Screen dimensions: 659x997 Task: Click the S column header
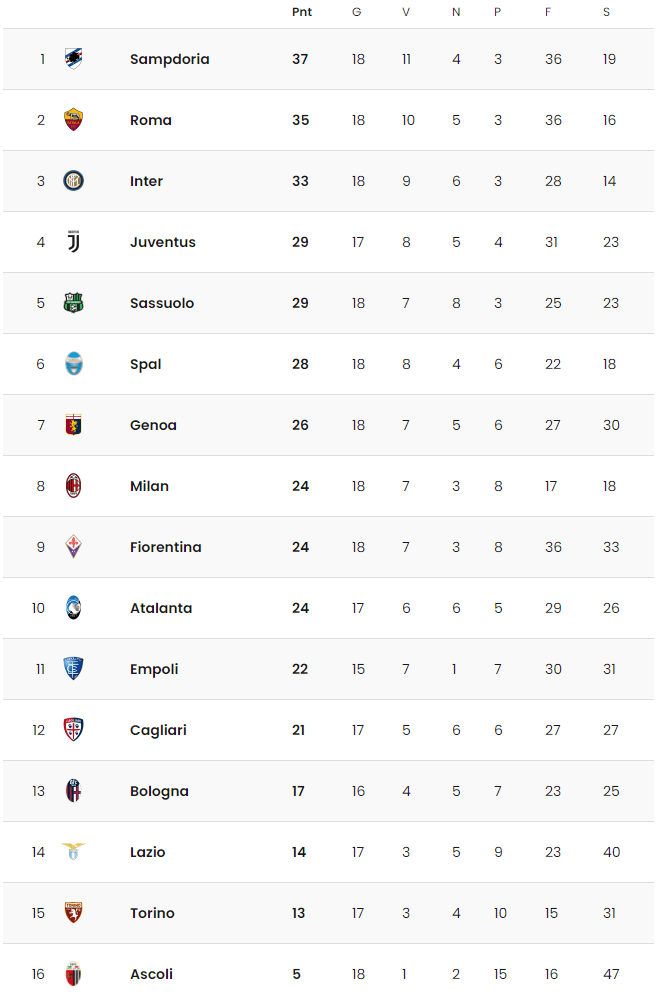606,12
